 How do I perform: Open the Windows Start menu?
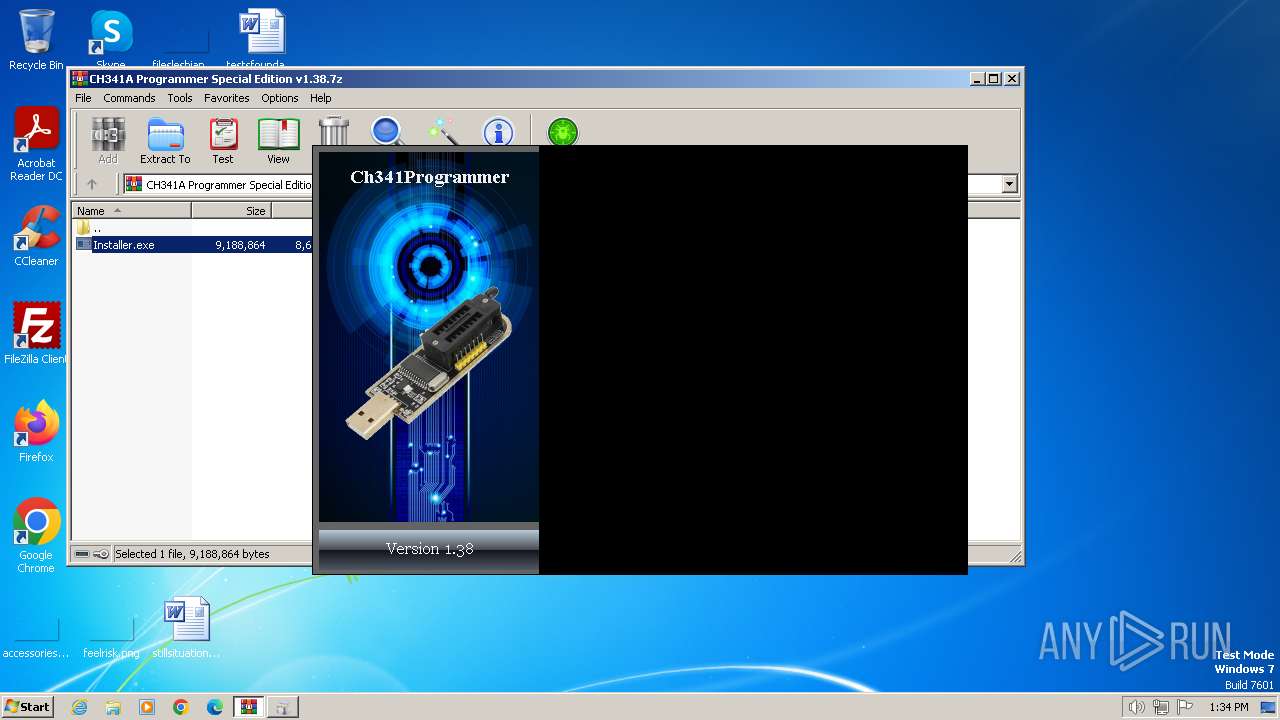coord(27,707)
